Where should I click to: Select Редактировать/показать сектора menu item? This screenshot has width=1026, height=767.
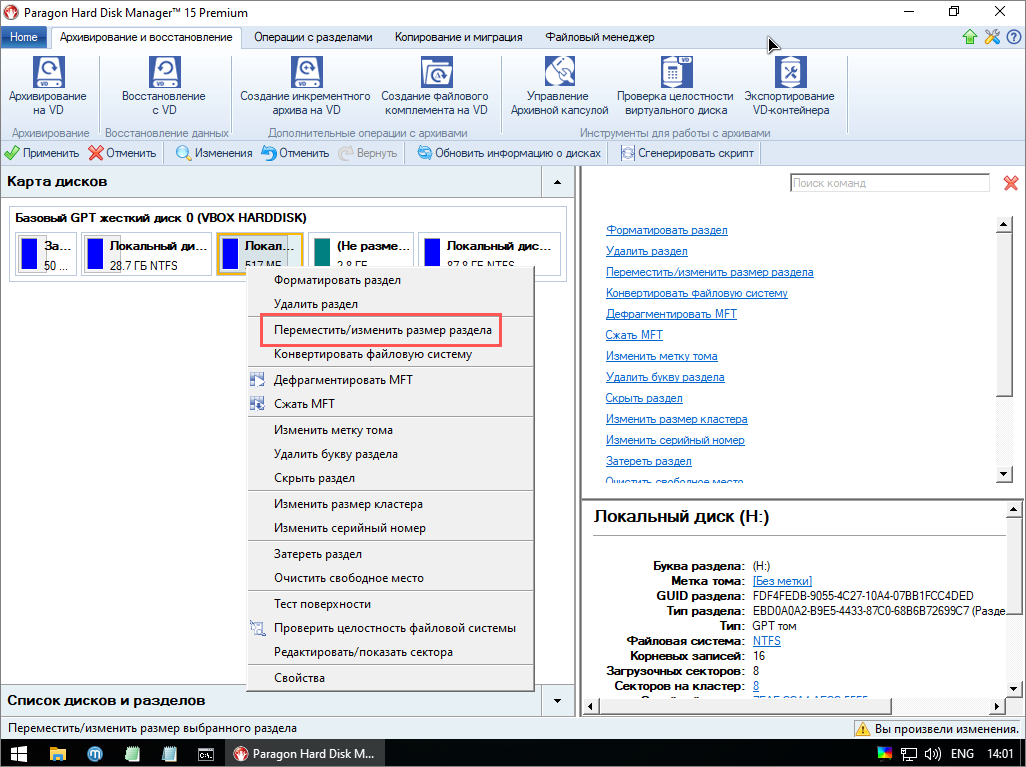391,652
